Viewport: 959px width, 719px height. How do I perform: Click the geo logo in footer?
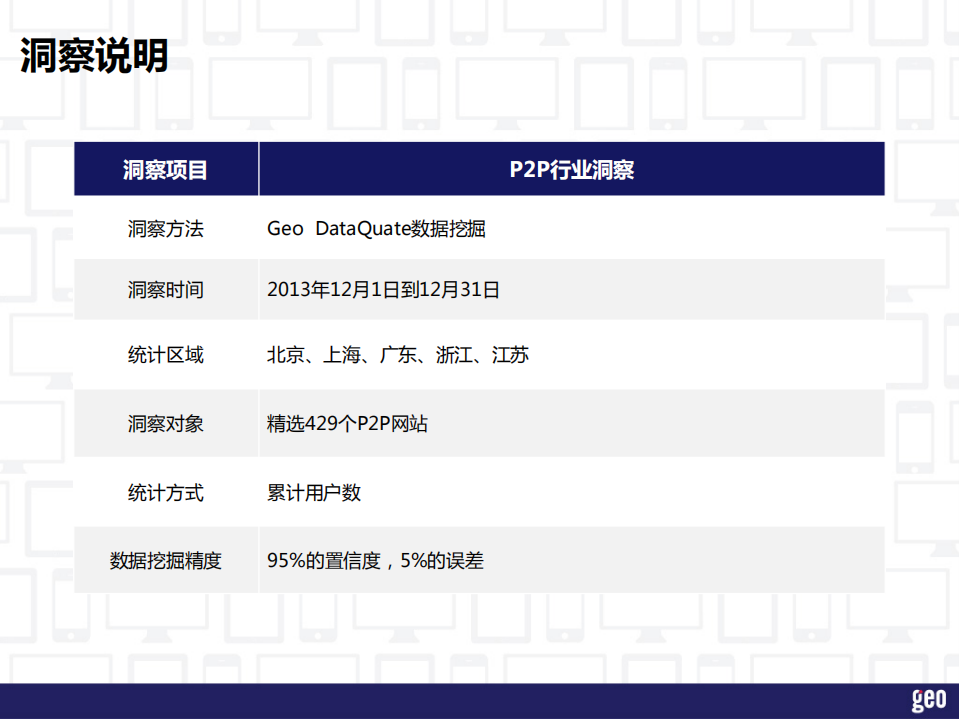[x=928, y=700]
